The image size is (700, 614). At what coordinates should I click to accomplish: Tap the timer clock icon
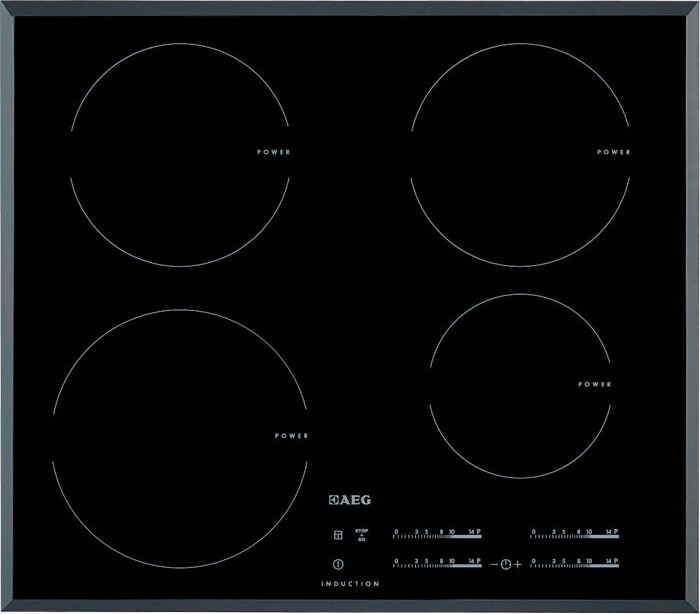coord(505,564)
